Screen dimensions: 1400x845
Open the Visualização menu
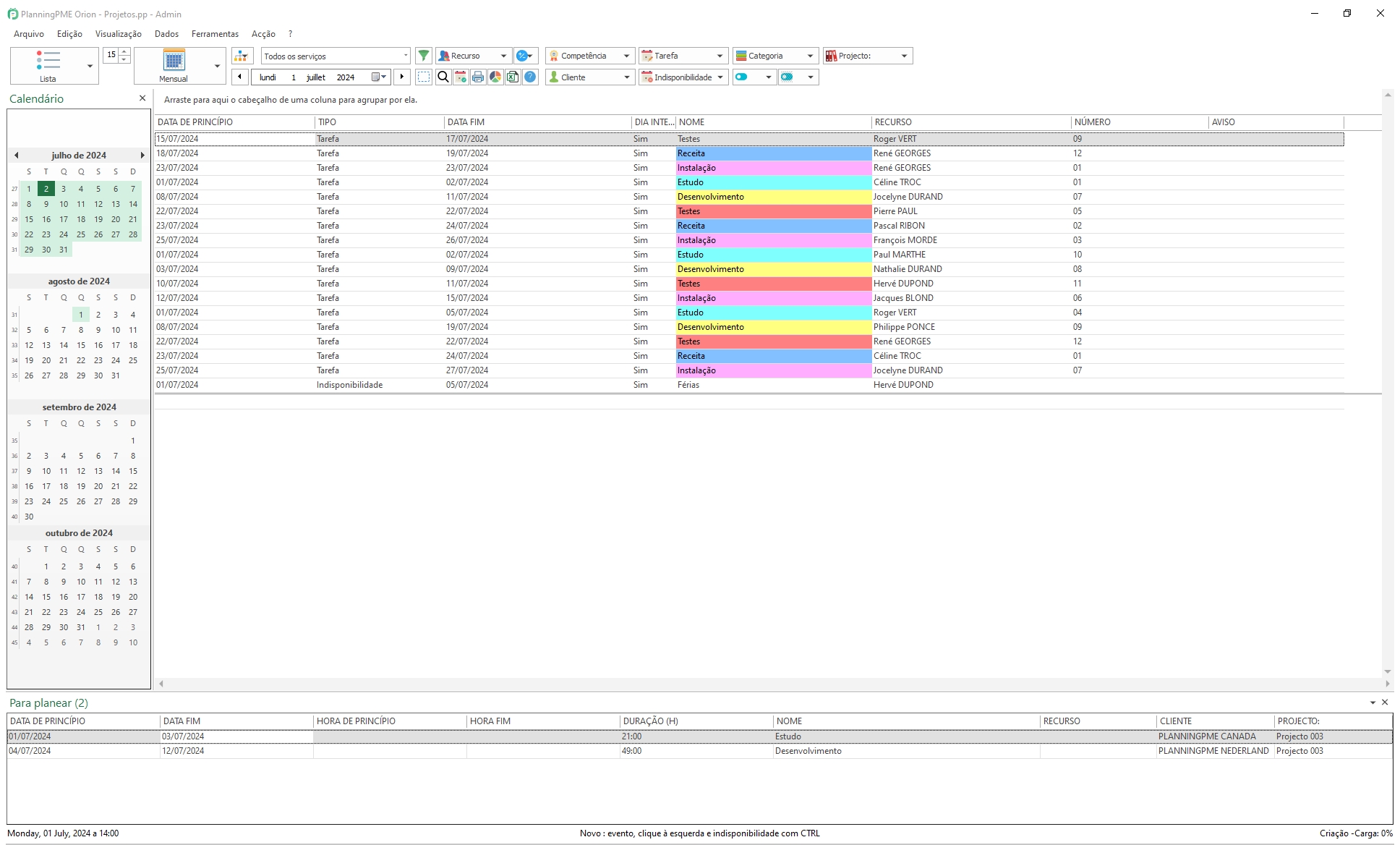(x=119, y=34)
